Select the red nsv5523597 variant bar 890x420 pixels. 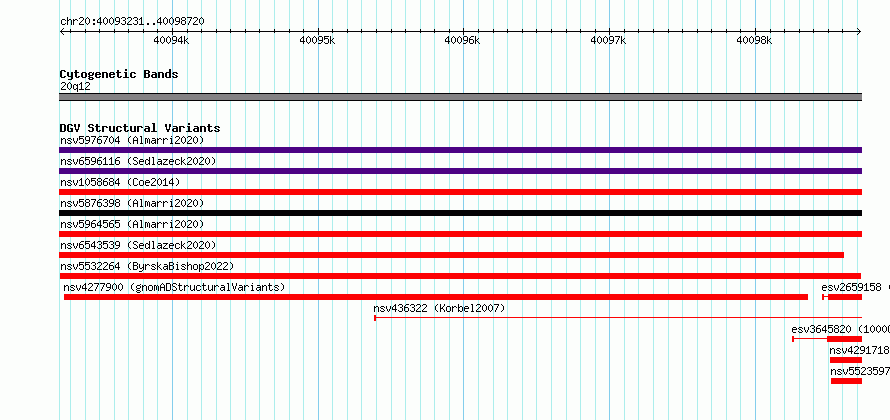(x=846, y=381)
